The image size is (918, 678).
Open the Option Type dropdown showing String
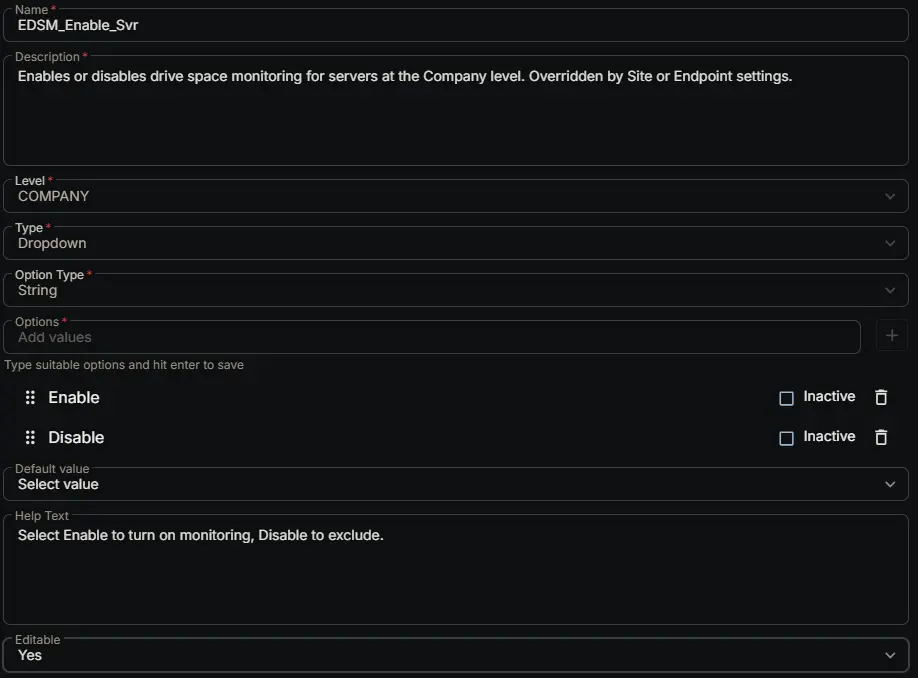click(x=455, y=290)
